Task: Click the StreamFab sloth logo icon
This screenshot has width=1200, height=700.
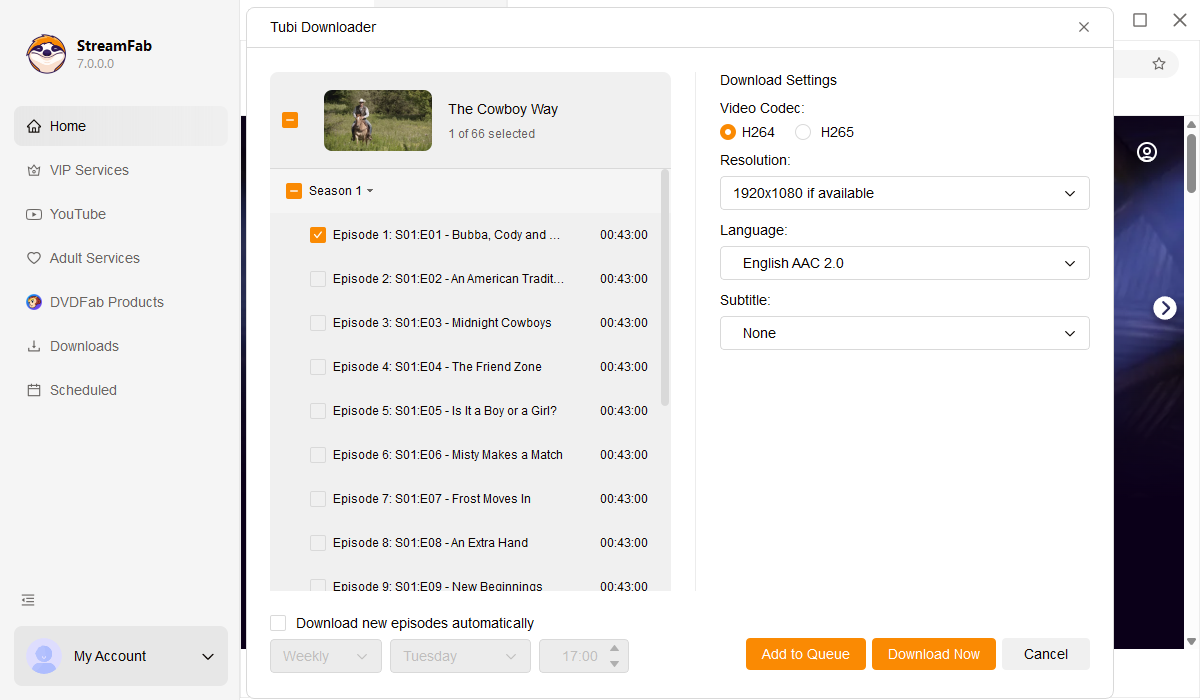Action: pos(46,54)
